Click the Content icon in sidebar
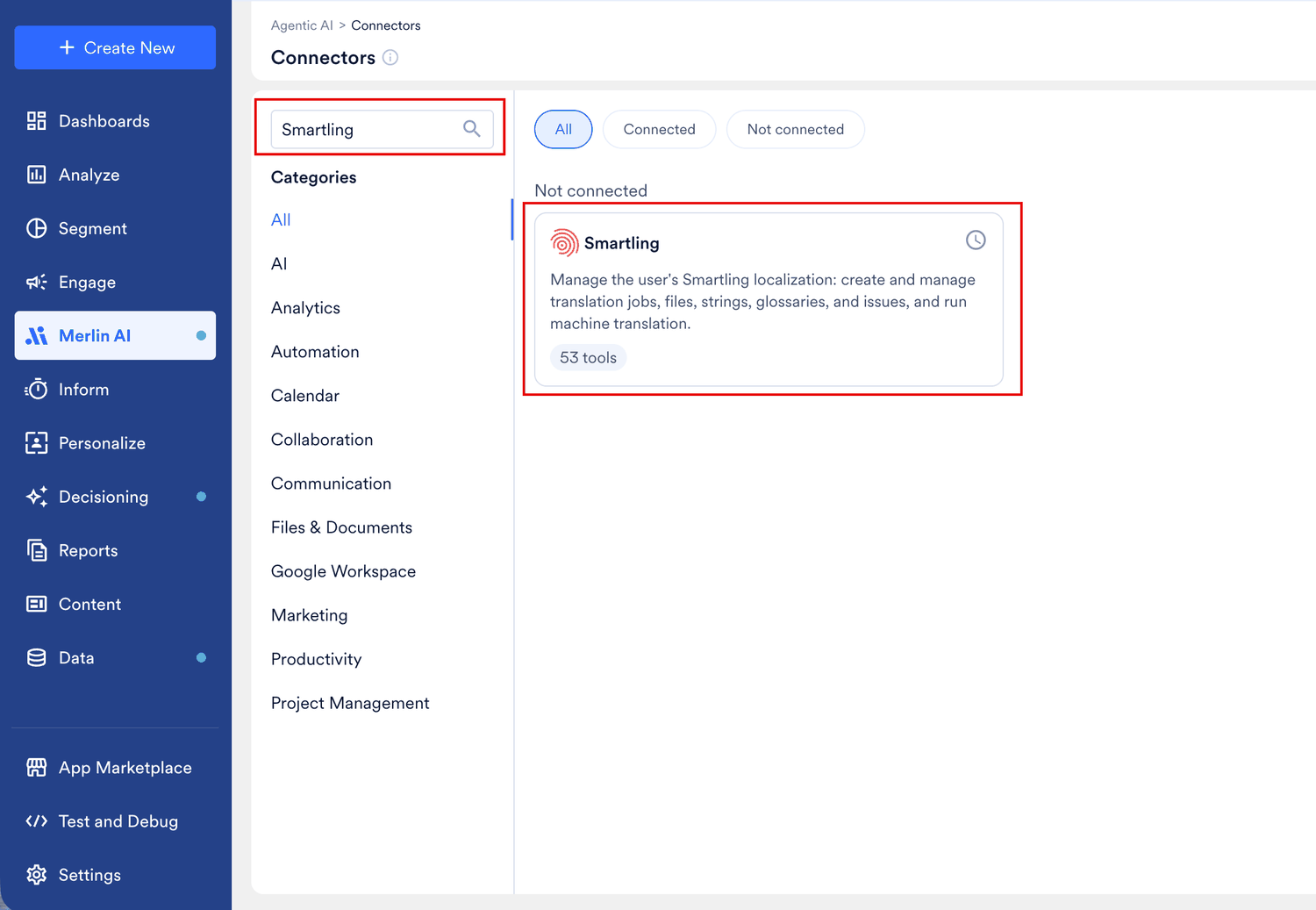 [36, 604]
